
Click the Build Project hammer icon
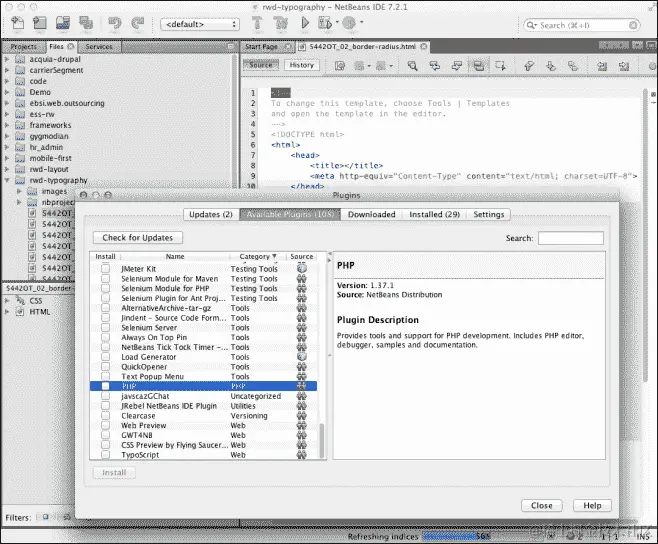pos(257,24)
